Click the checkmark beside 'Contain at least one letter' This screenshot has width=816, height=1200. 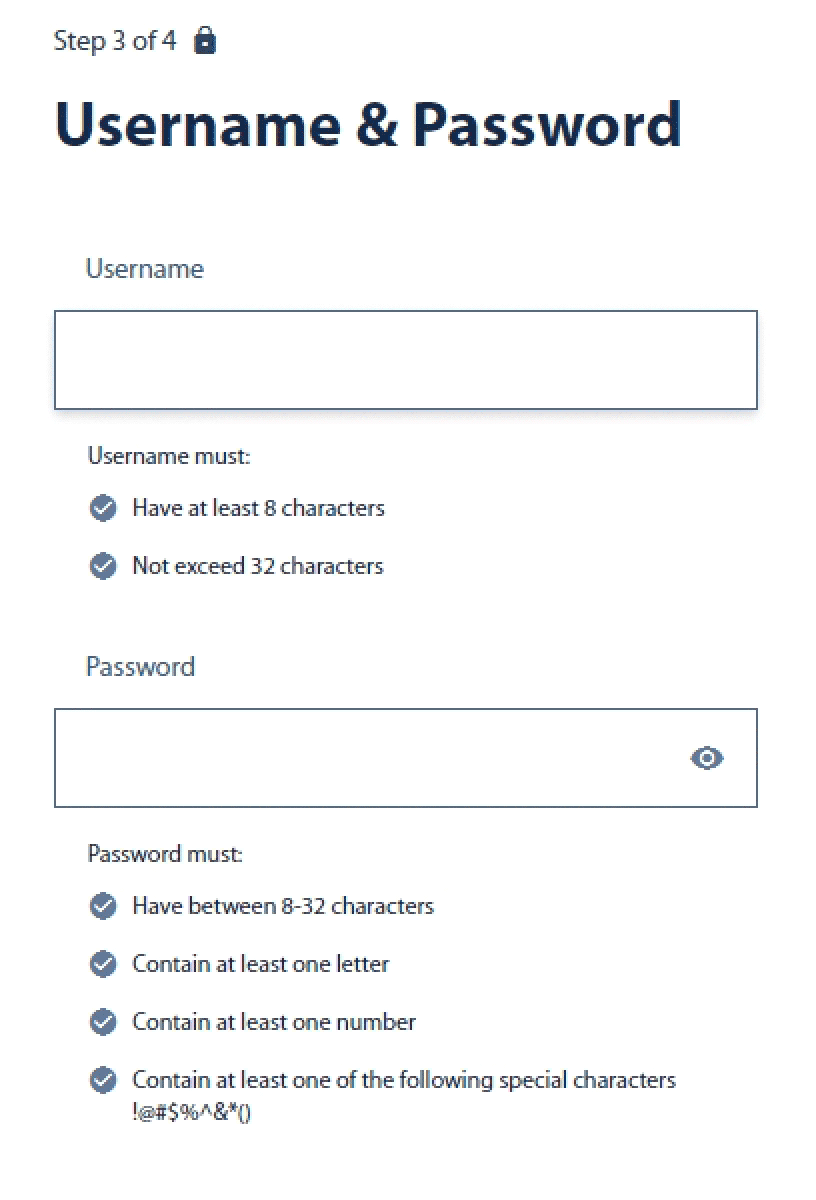click(x=103, y=964)
